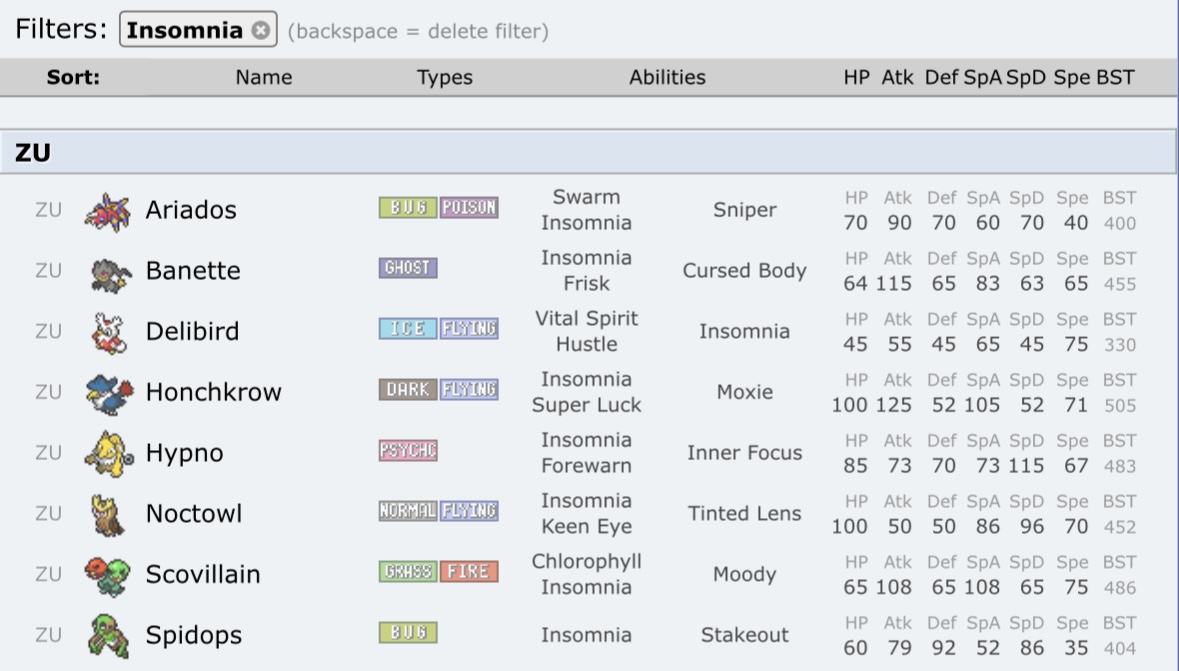Click Scovillain's Grass type badge
The height and width of the screenshot is (671, 1179).
[408, 572]
